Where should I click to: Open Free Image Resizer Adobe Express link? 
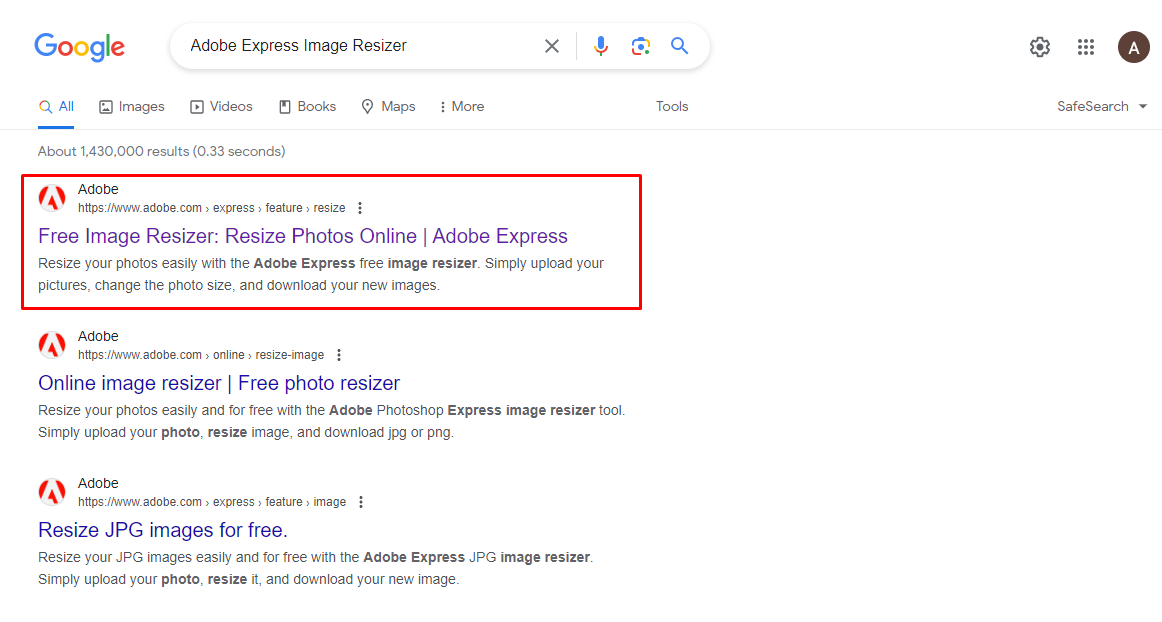tap(302, 236)
